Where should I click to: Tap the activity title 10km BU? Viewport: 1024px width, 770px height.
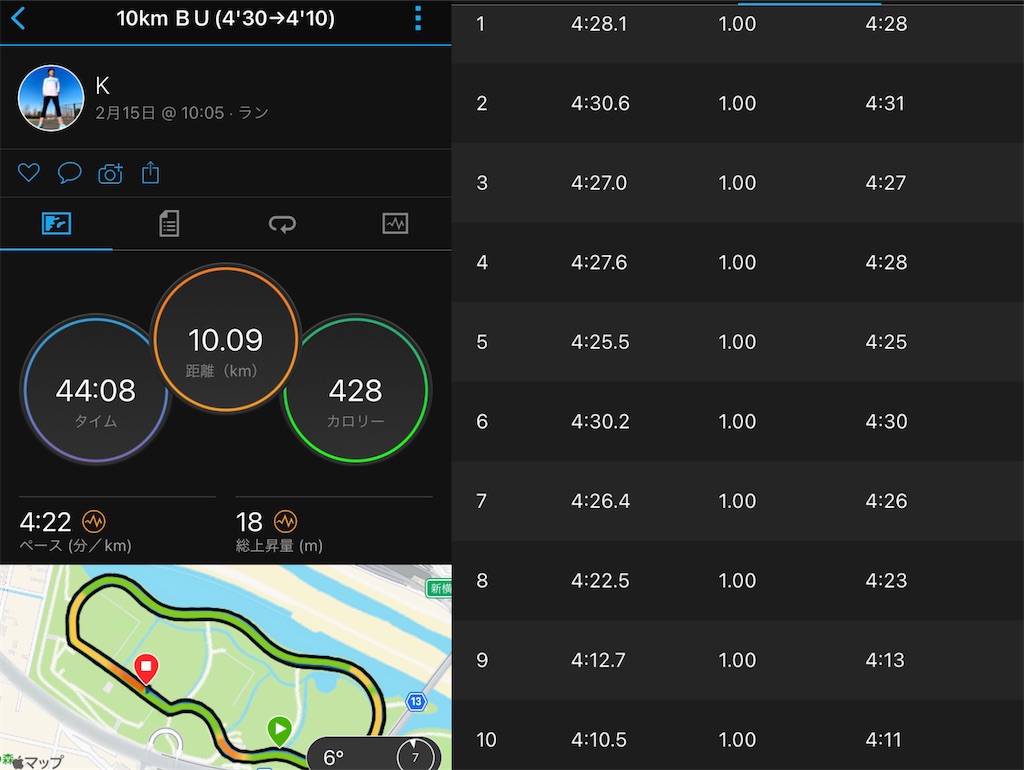(x=225, y=18)
